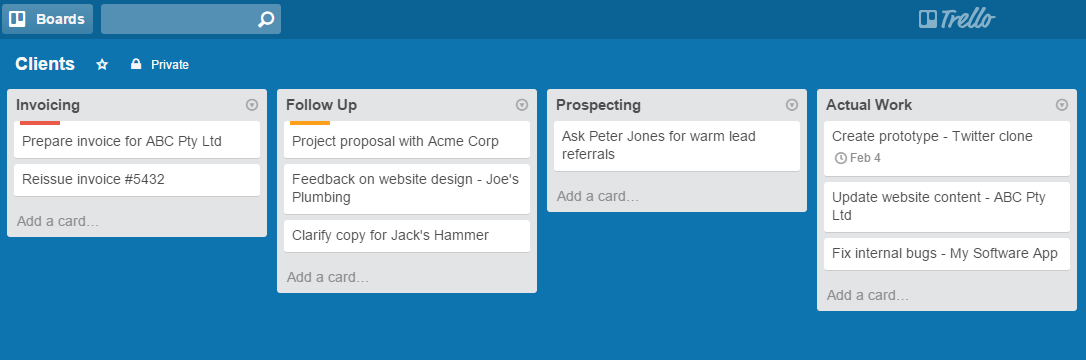Click red label on ABC invoice card
1086x360 pixels.
pyautogui.click(x=40, y=123)
